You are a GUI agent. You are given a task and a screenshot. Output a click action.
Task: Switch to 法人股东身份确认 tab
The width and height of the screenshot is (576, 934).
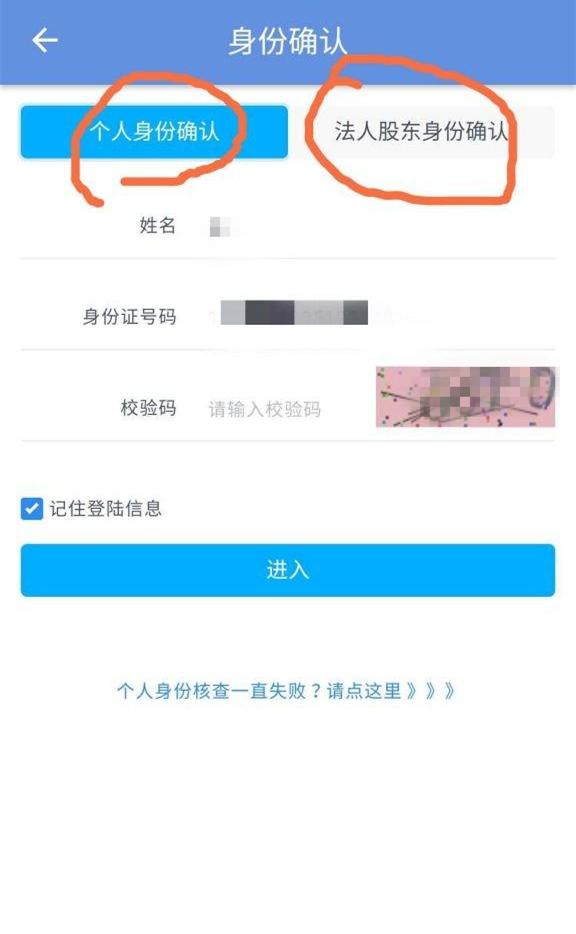point(421,132)
